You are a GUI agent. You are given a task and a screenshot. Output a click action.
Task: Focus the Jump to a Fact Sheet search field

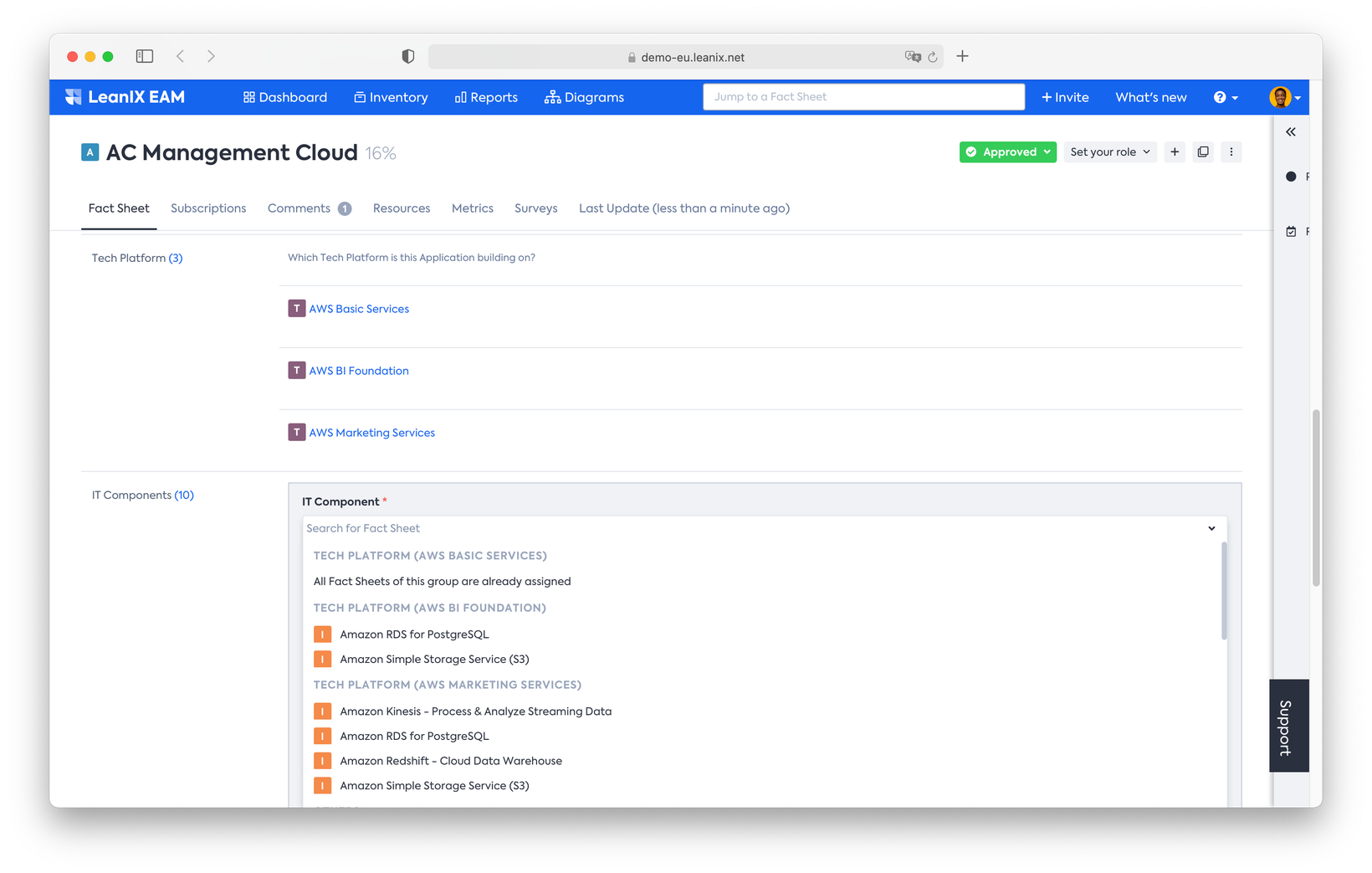[863, 97]
